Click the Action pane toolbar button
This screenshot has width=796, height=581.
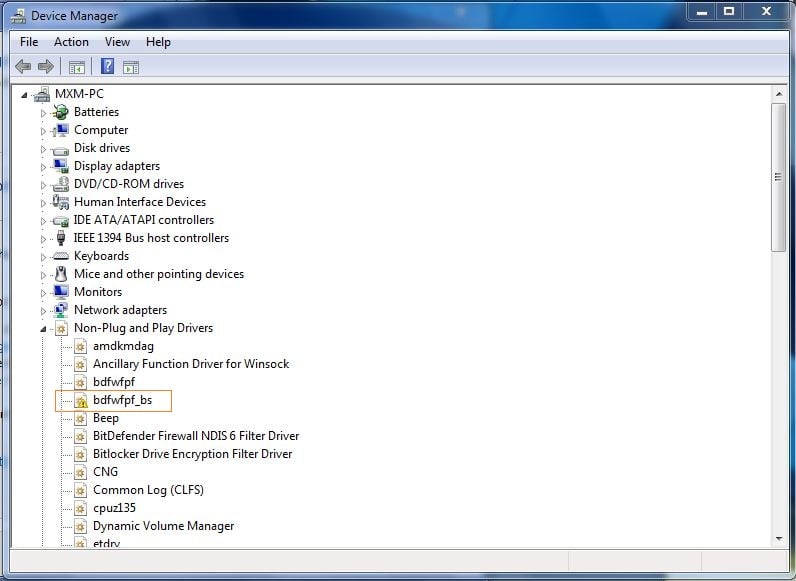click(x=130, y=67)
